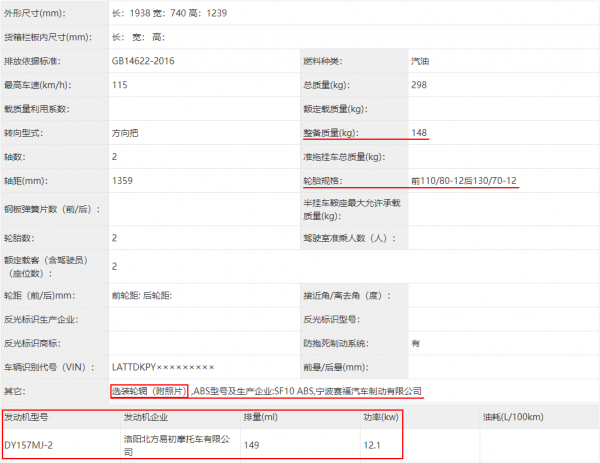Click the 前轮距: 后轮距: value
The height and width of the screenshot is (463, 600).
click(142, 295)
